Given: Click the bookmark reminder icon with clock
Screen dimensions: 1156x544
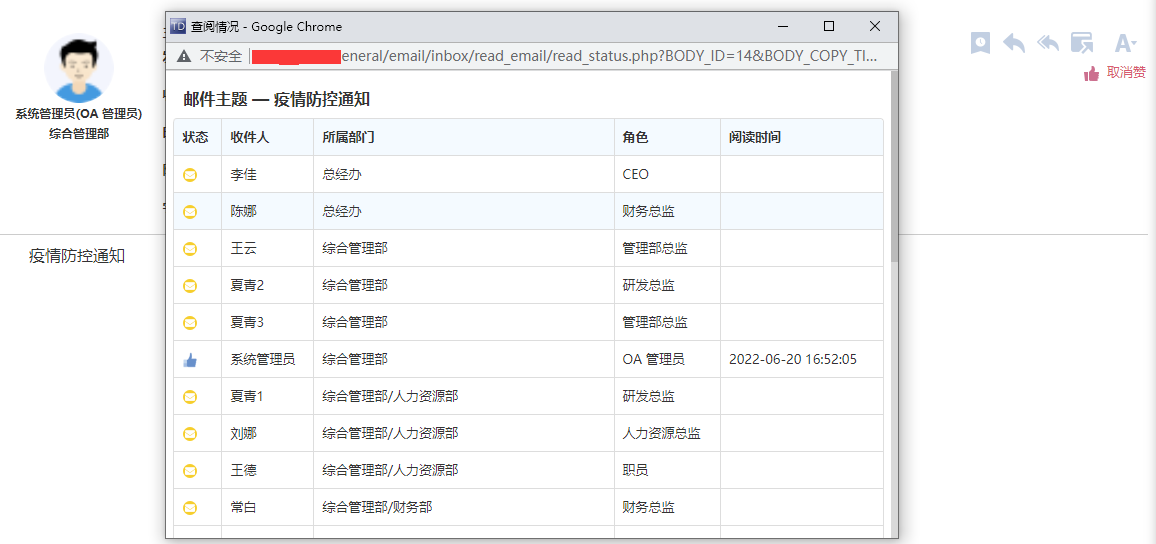Looking at the screenshot, I should click(x=980, y=43).
